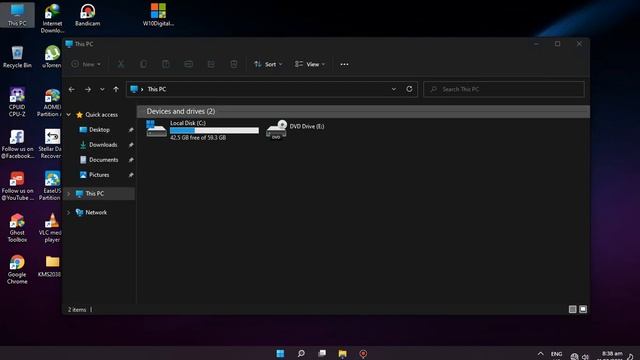
Task: Open Documents in Quick access
Action: point(99,160)
